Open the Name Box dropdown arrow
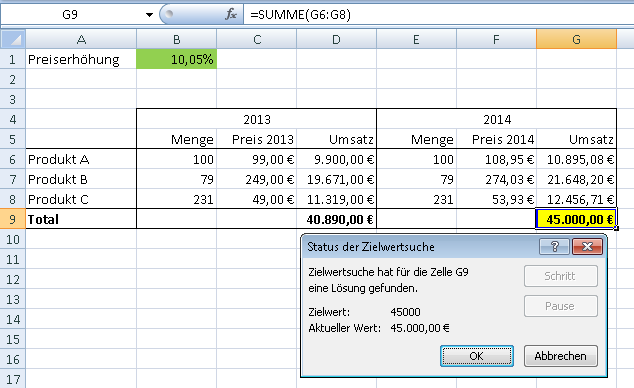This screenshot has height=388, width=634. (x=149, y=15)
